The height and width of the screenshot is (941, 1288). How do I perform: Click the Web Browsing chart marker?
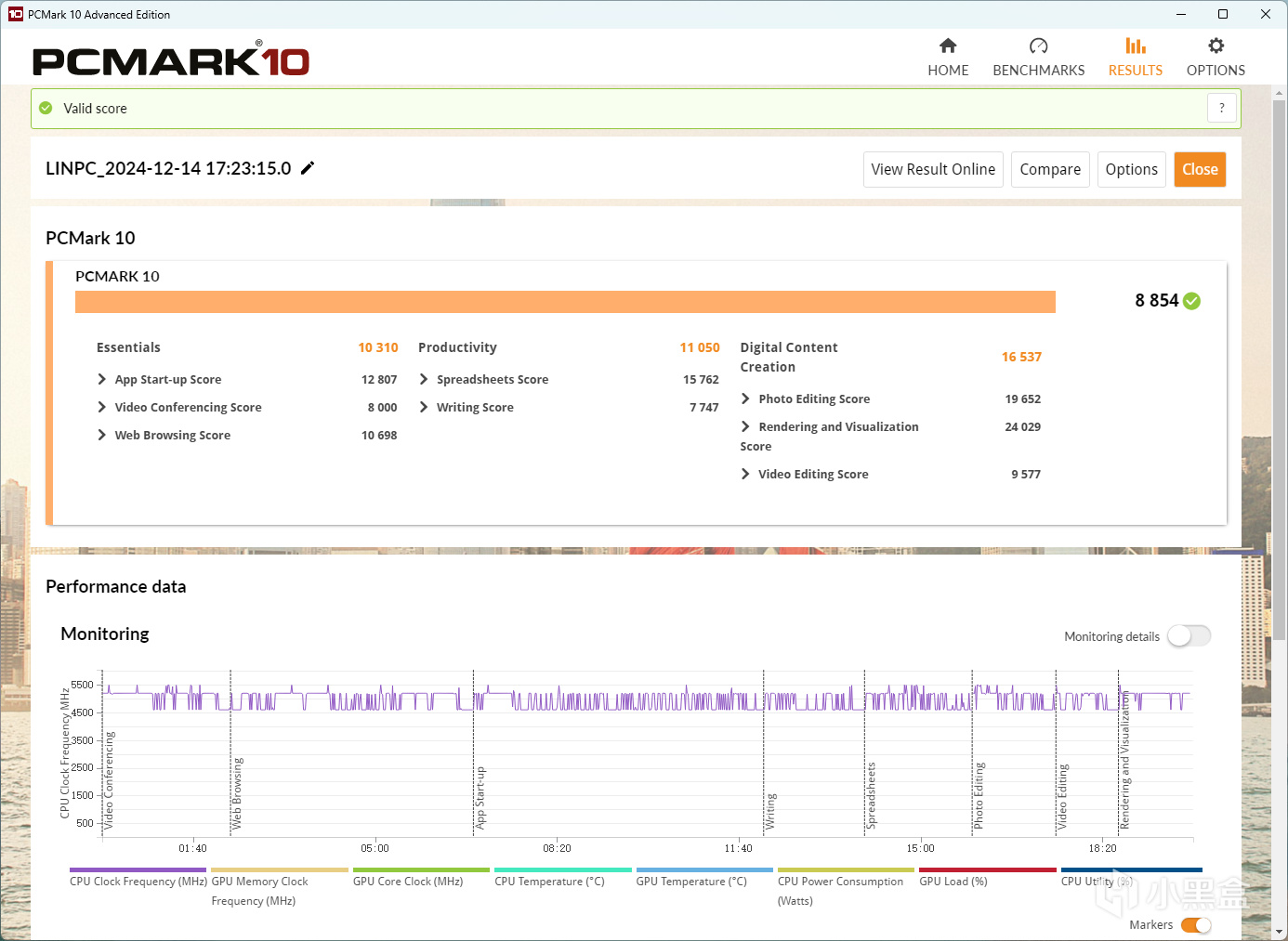237,793
